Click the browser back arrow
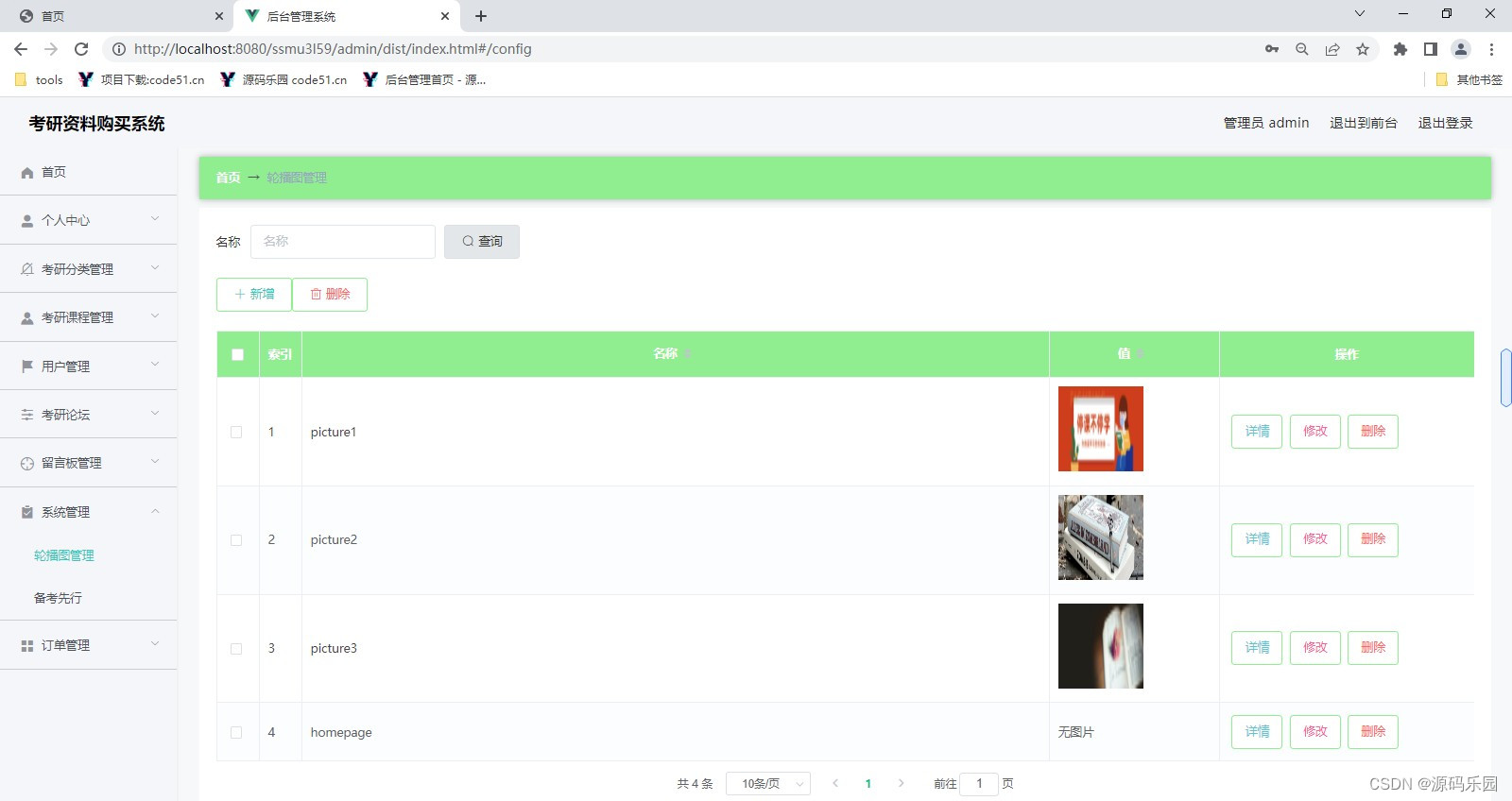1512x801 pixels. pyautogui.click(x=21, y=49)
